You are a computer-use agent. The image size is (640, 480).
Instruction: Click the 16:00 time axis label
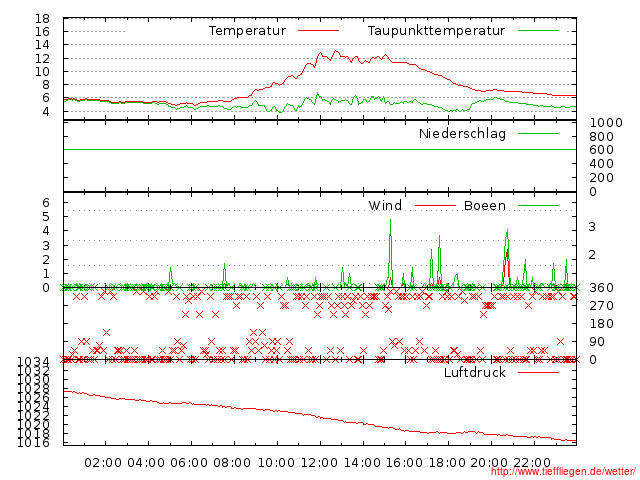tap(404, 463)
